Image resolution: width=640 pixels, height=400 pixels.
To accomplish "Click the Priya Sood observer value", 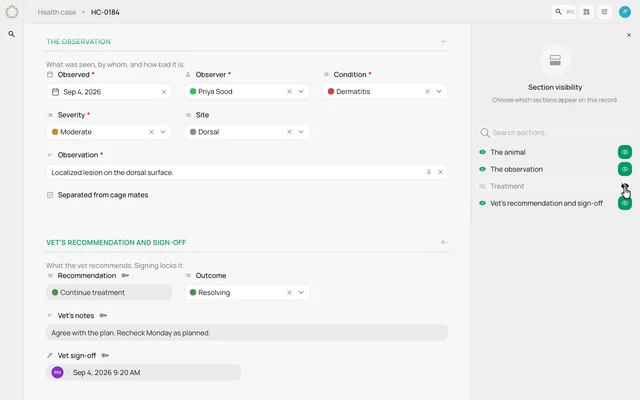I will point(215,91).
